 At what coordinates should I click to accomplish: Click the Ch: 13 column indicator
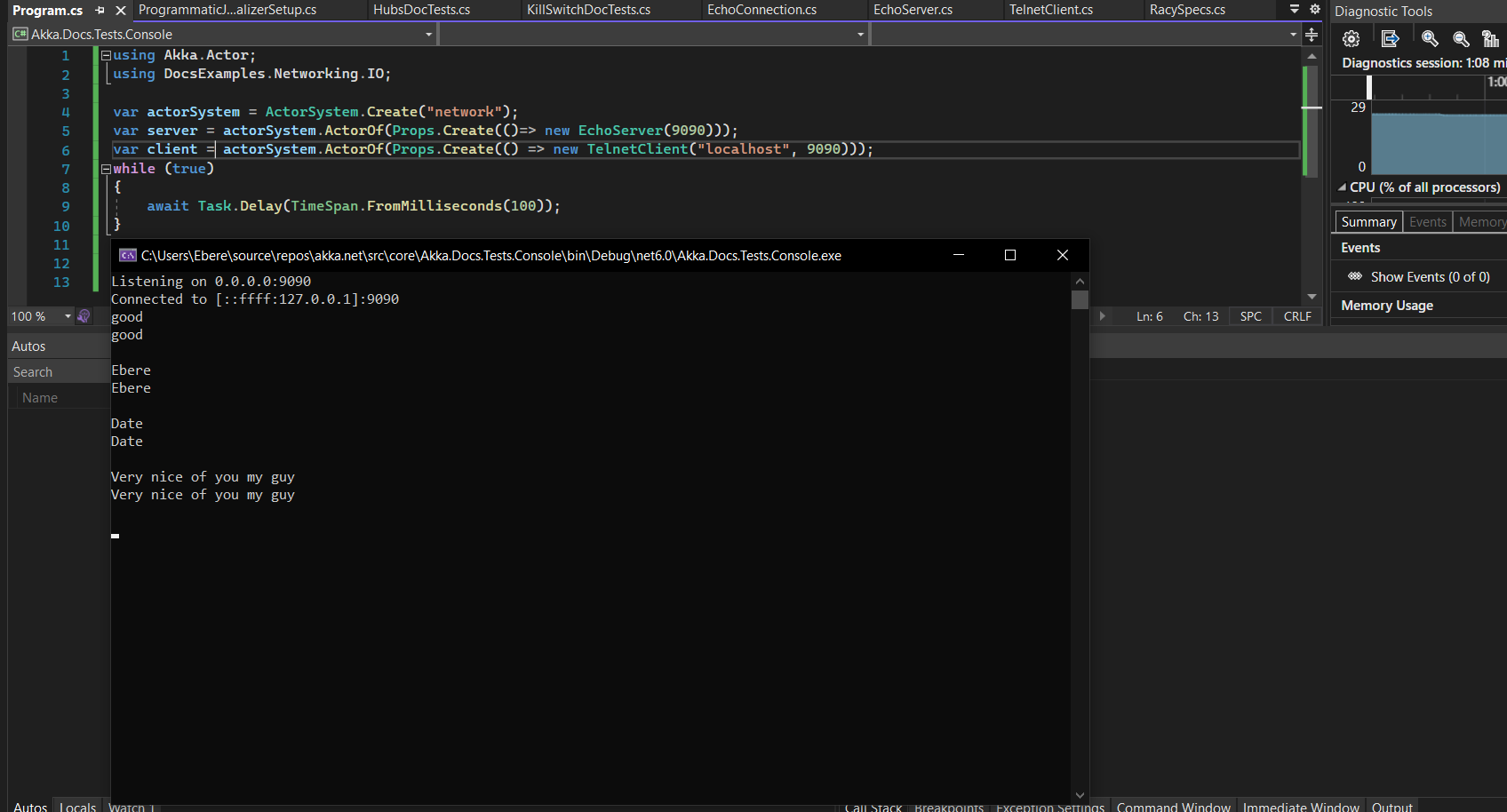pyautogui.click(x=1200, y=316)
